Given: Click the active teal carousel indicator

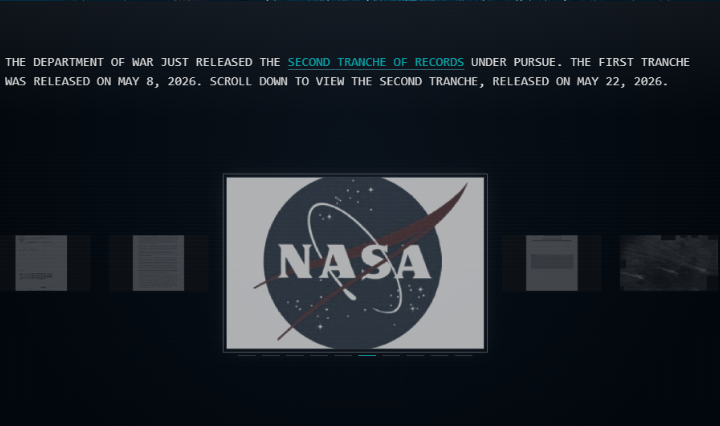Looking at the screenshot, I should [367, 355].
